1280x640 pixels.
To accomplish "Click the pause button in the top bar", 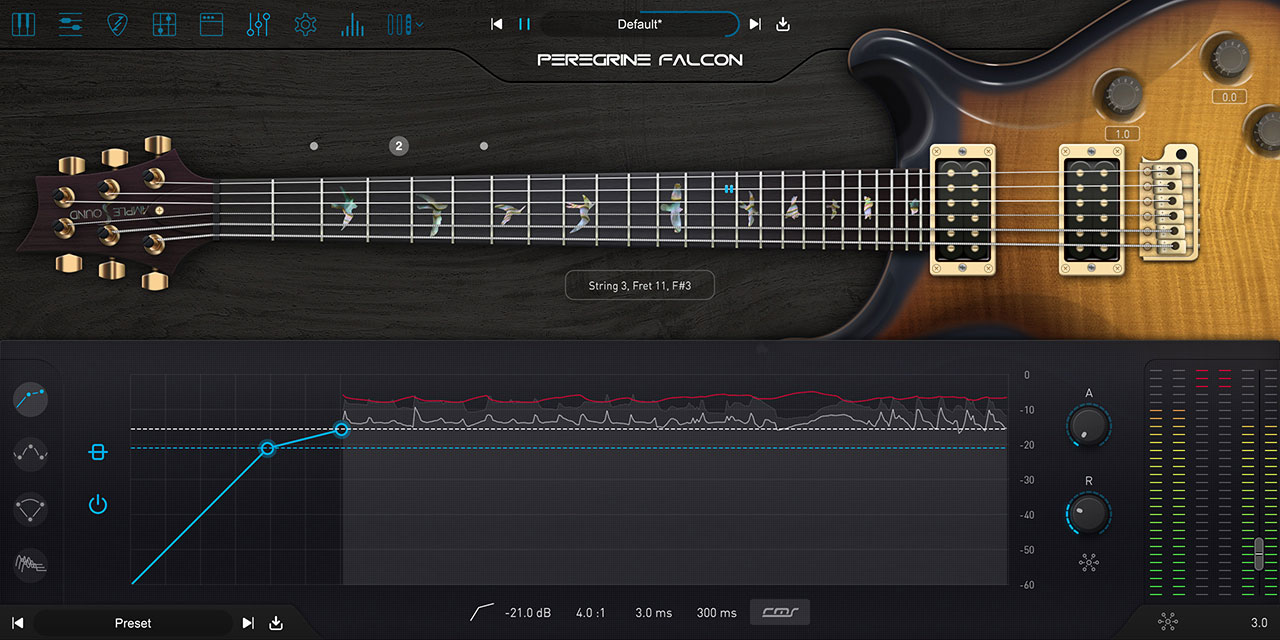I will click(524, 24).
